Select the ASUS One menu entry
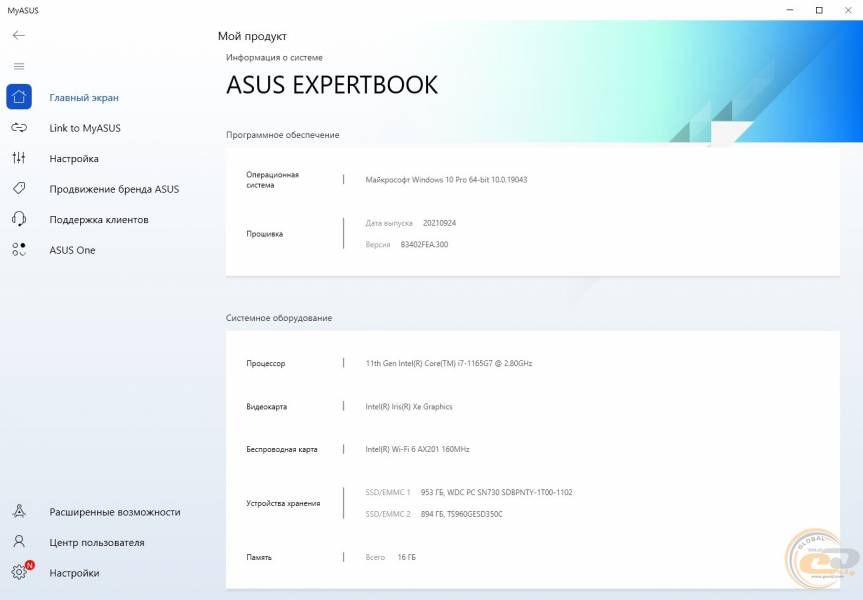The height and width of the screenshot is (600, 863). (72, 250)
